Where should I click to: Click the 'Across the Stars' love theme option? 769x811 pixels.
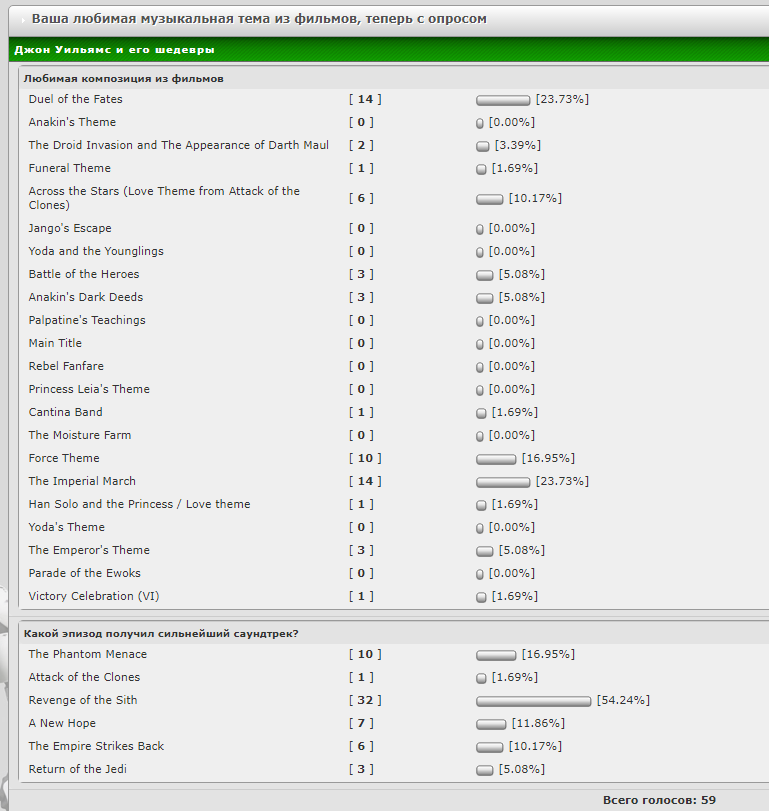point(164,198)
